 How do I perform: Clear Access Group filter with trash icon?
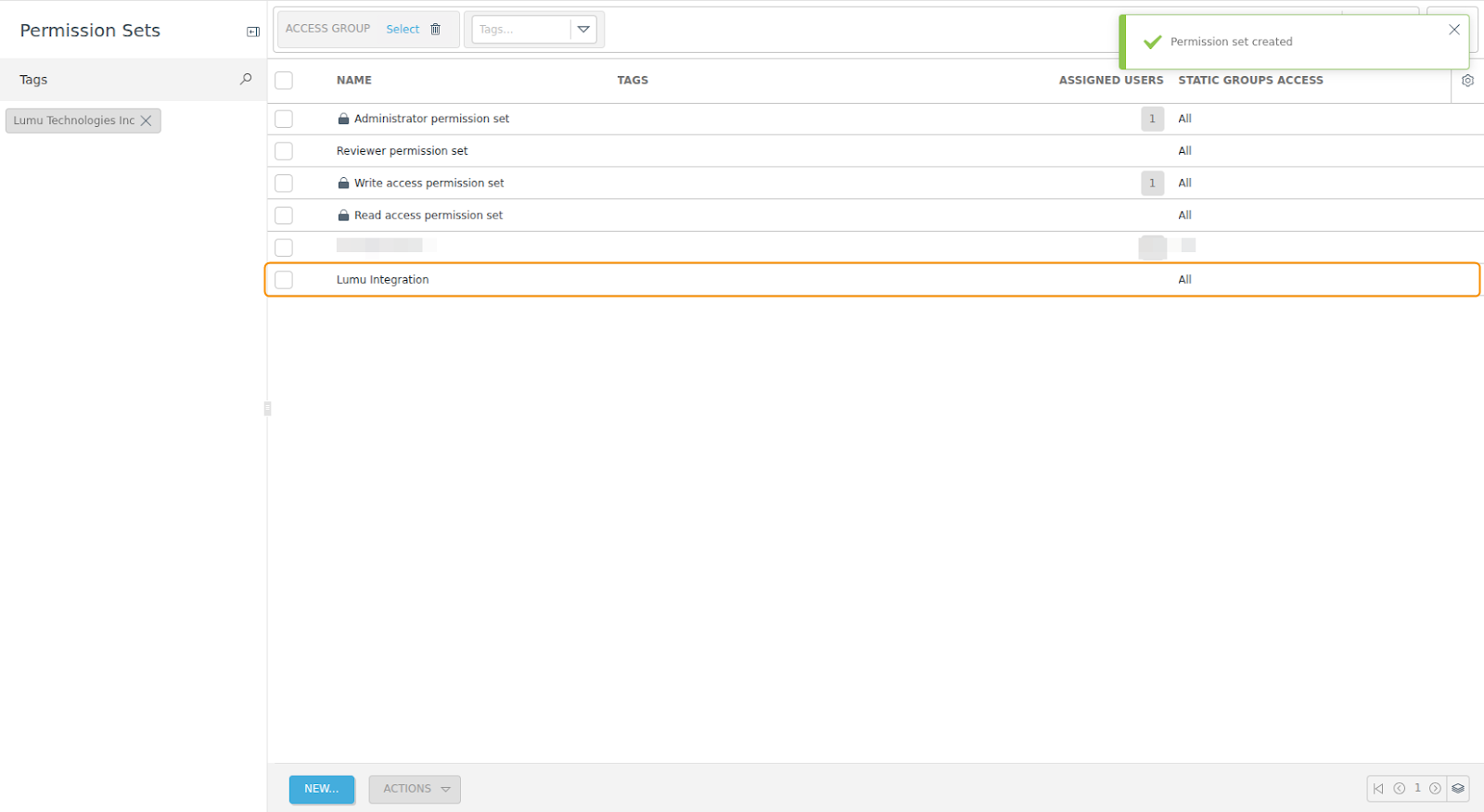click(436, 30)
